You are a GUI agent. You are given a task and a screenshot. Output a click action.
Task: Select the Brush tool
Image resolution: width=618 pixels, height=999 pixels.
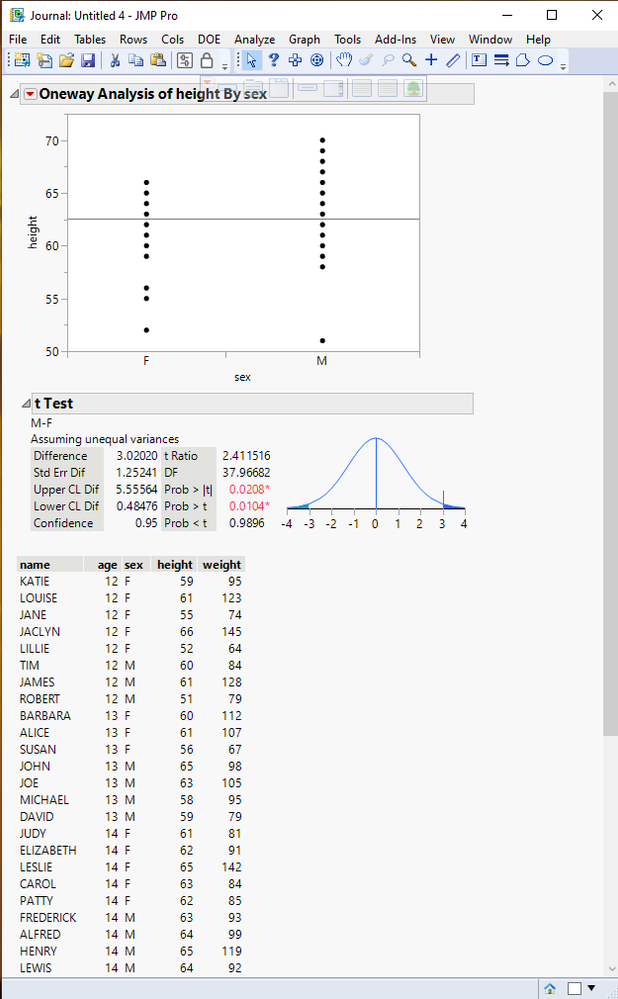click(x=366, y=61)
